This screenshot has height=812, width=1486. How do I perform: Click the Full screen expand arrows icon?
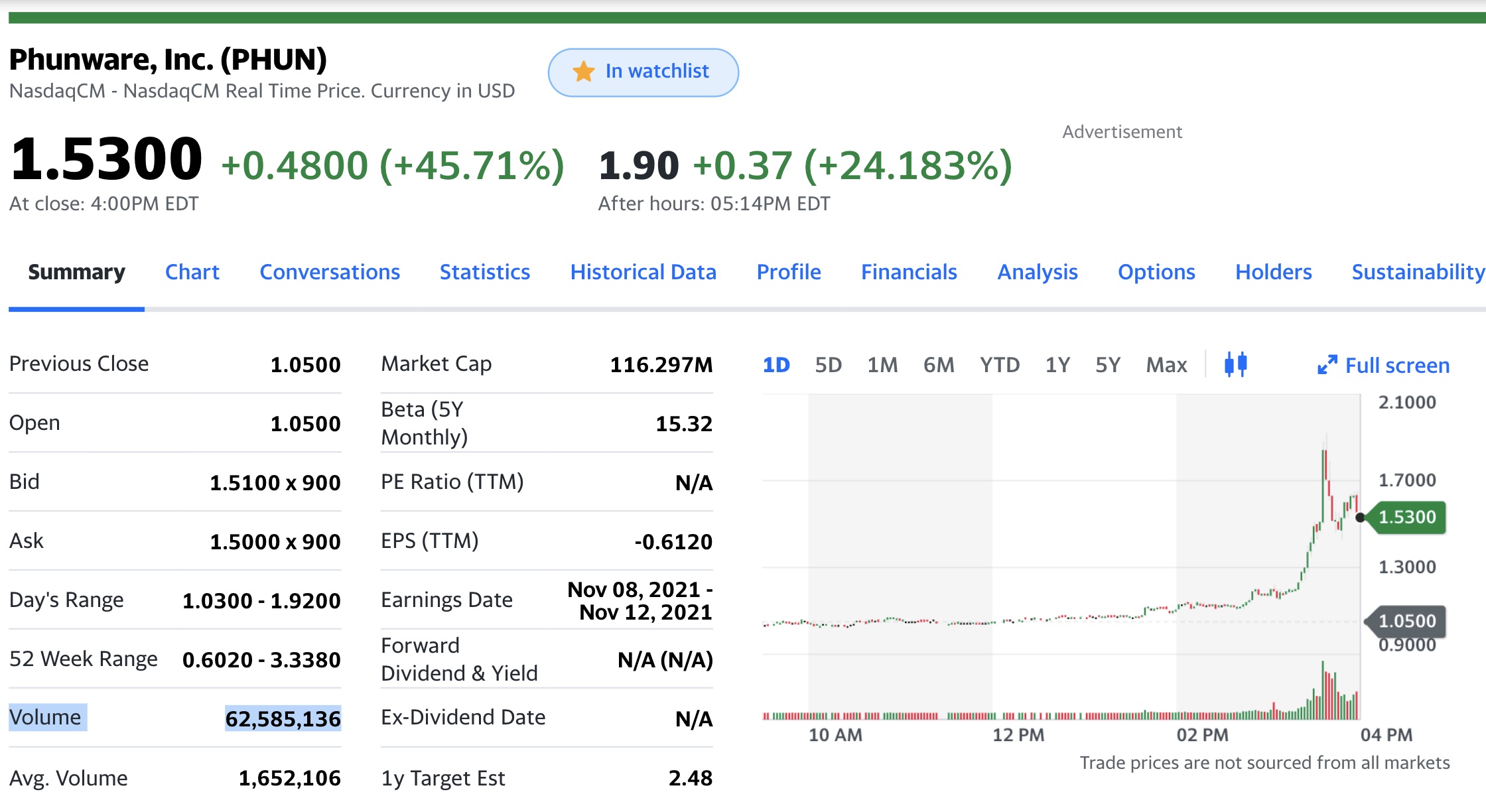[1327, 365]
